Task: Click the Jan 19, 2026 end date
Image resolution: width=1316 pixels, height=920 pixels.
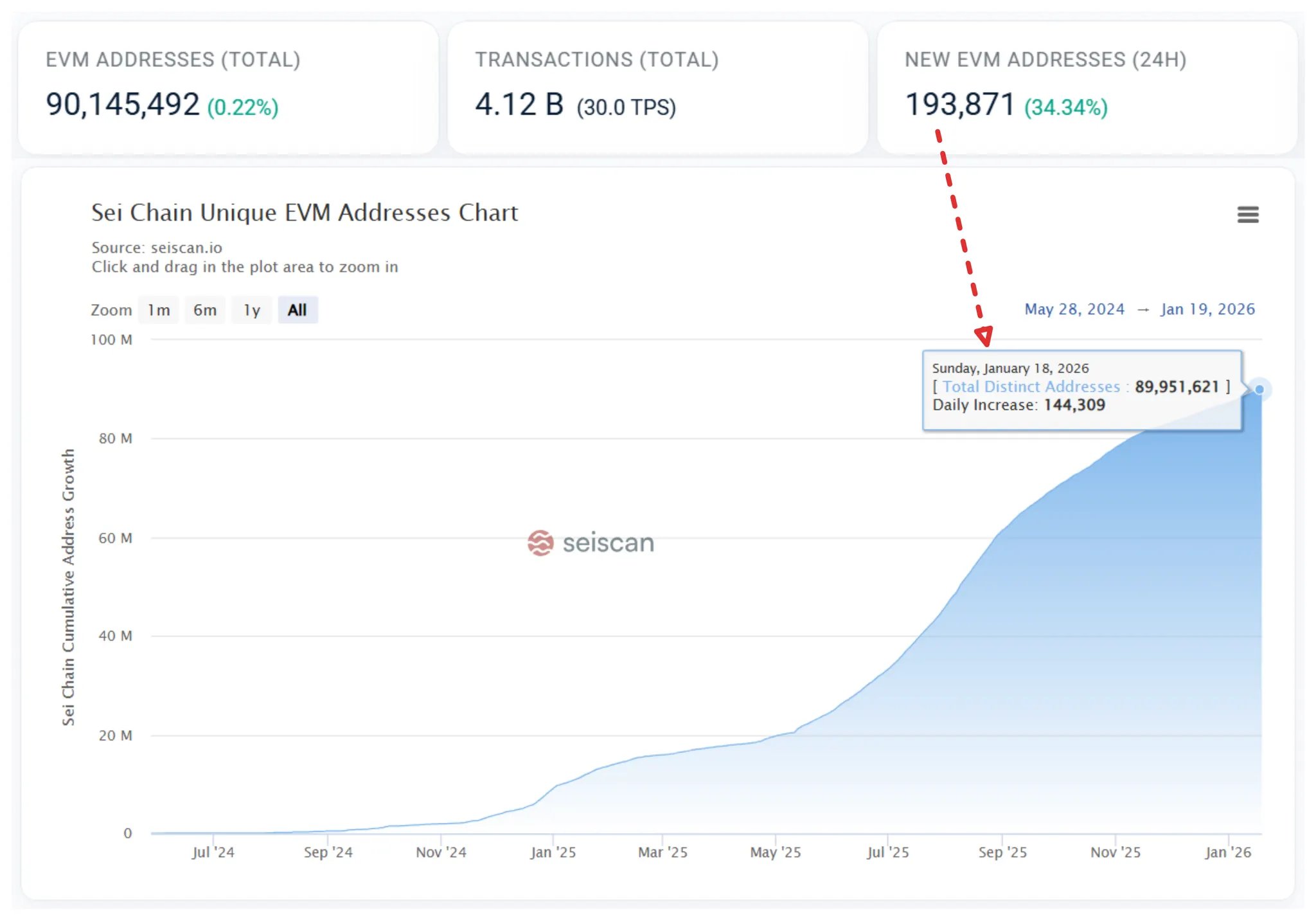Action: click(1207, 309)
